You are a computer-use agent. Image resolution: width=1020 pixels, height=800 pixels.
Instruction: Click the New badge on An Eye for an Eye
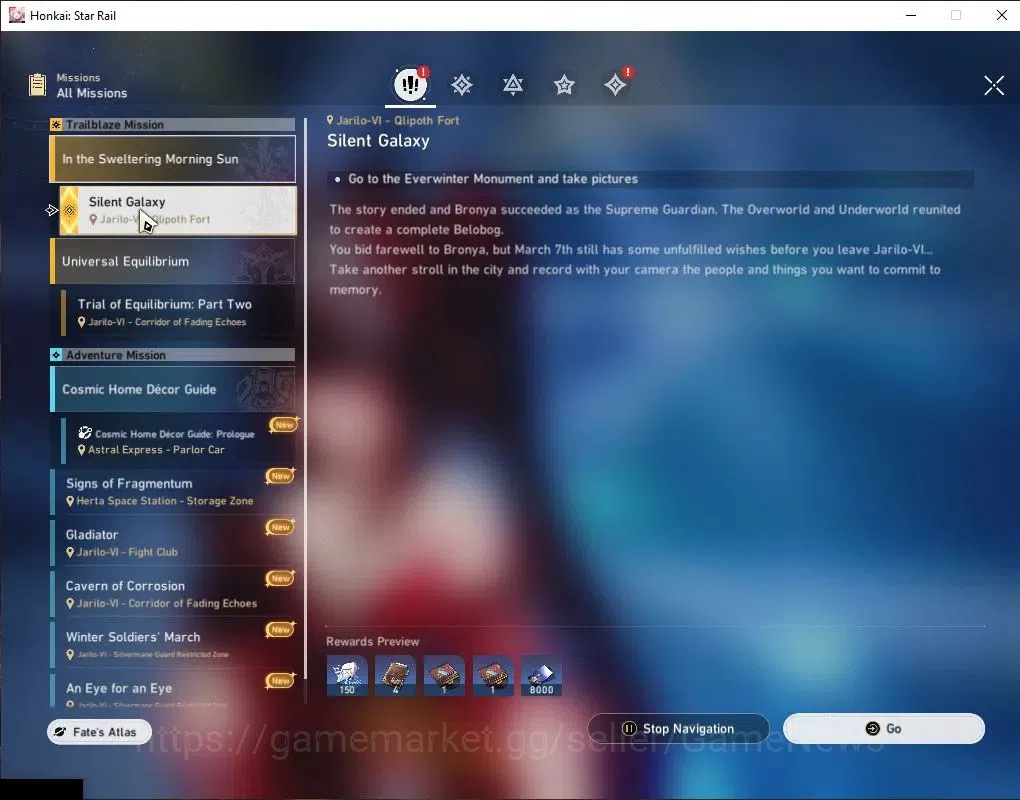coord(280,680)
